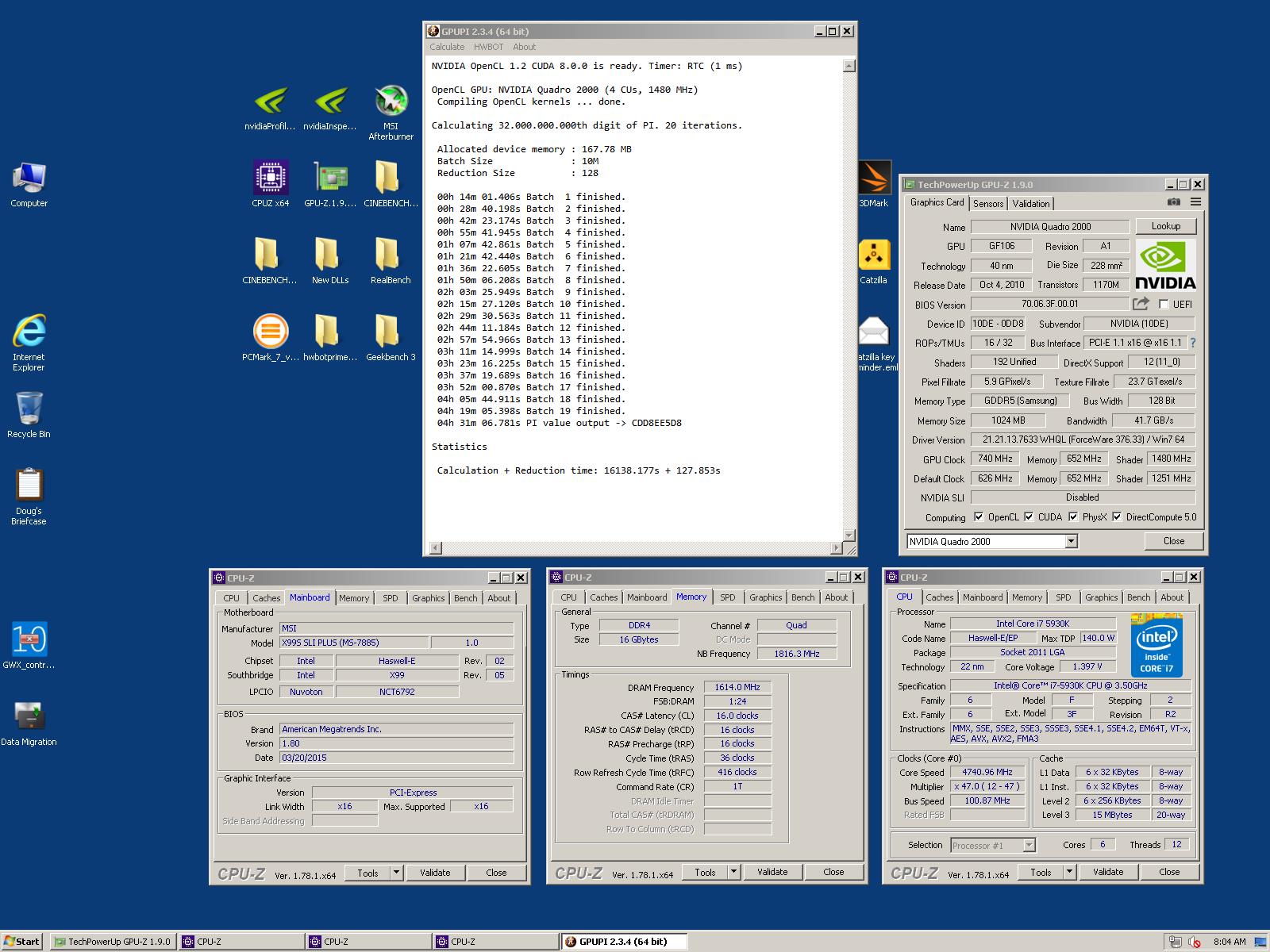
Task: Open the Data Migration desktop icon
Action: (x=29, y=723)
